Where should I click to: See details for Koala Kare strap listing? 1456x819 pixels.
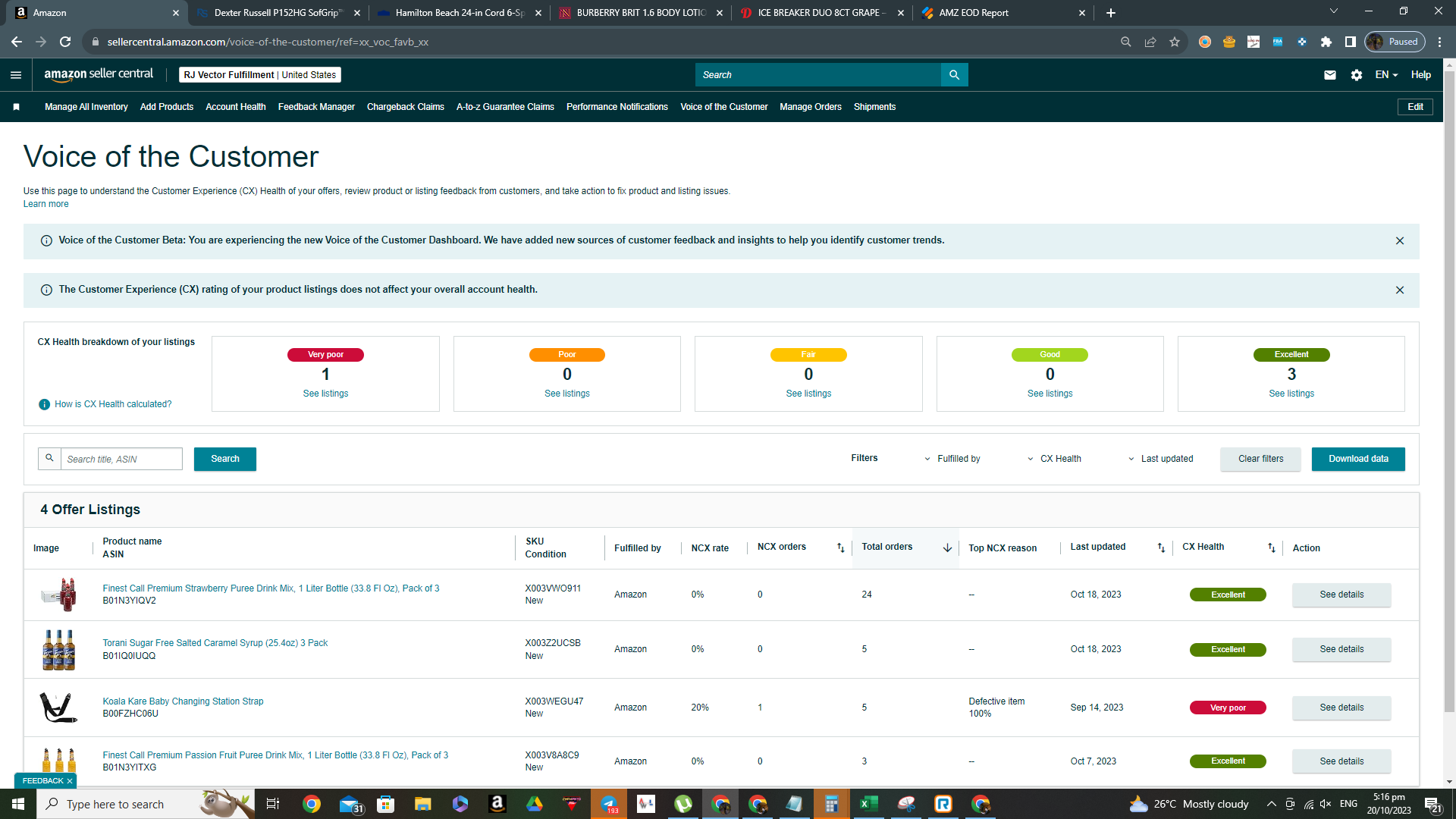(x=1341, y=708)
